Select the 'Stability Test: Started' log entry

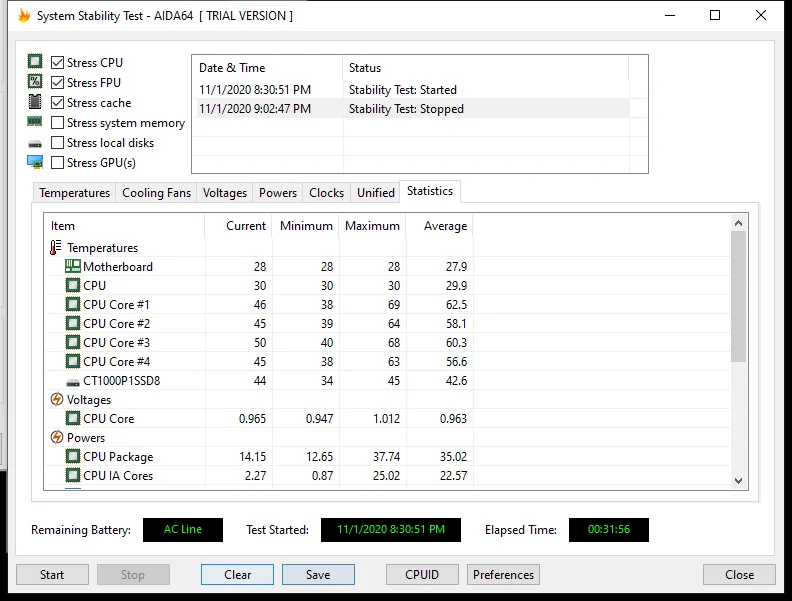click(412, 89)
